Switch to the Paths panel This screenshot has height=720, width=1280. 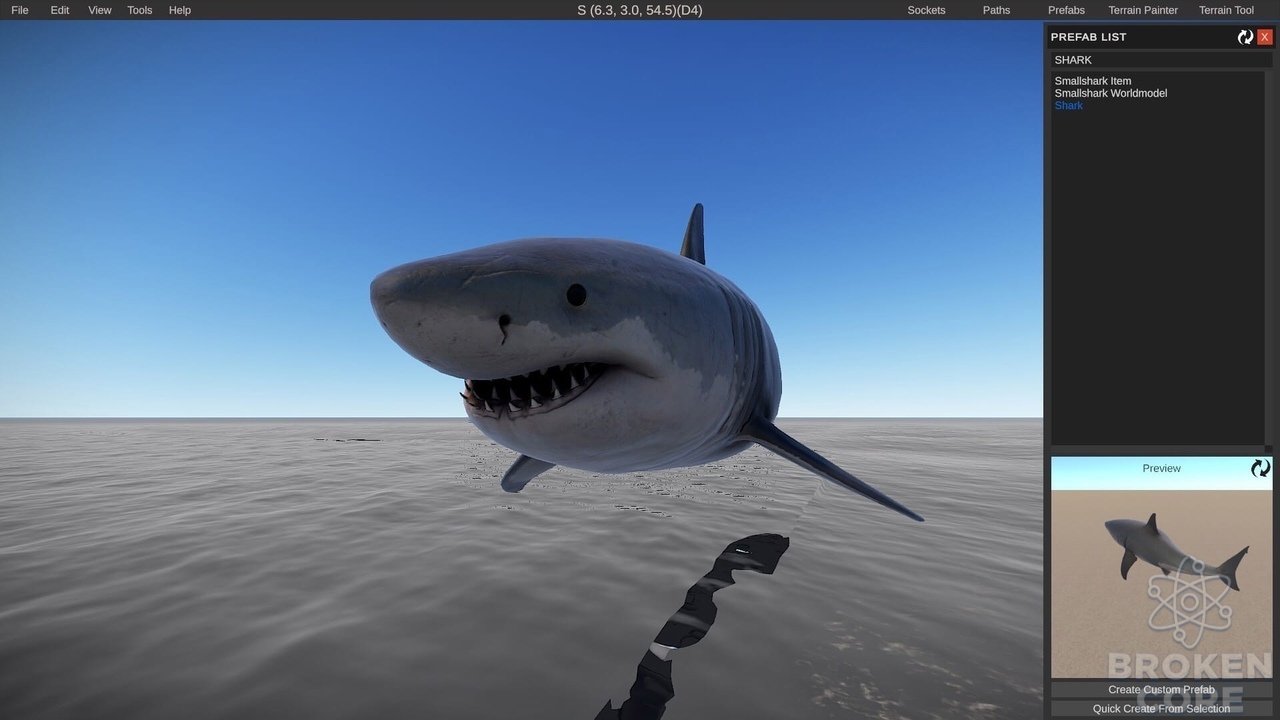996,10
